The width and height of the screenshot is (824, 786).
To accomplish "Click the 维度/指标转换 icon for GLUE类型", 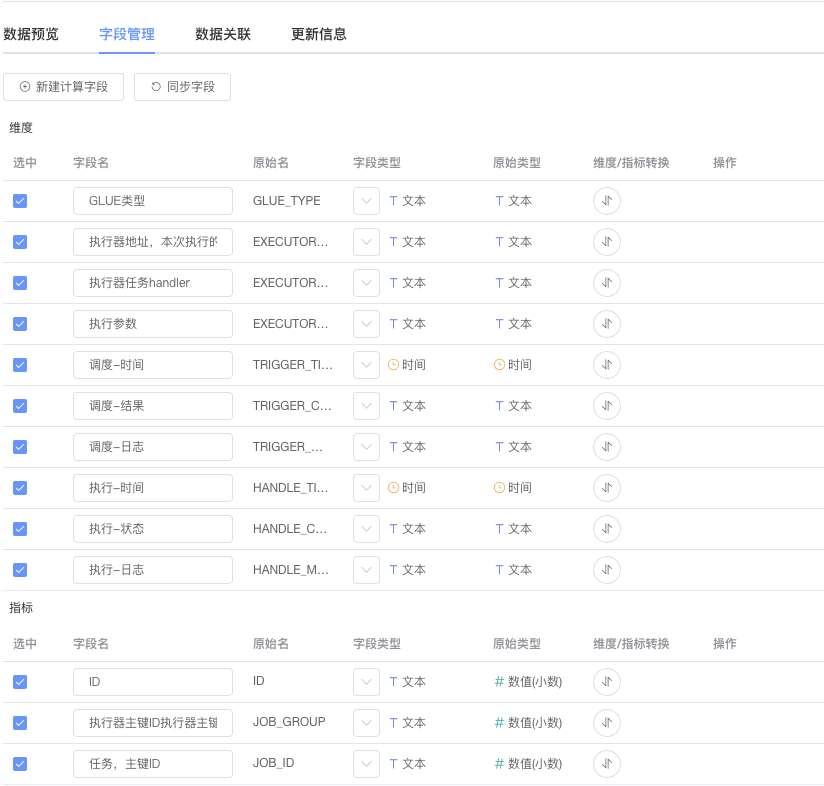I will pyautogui.click(x=607, y=200).
